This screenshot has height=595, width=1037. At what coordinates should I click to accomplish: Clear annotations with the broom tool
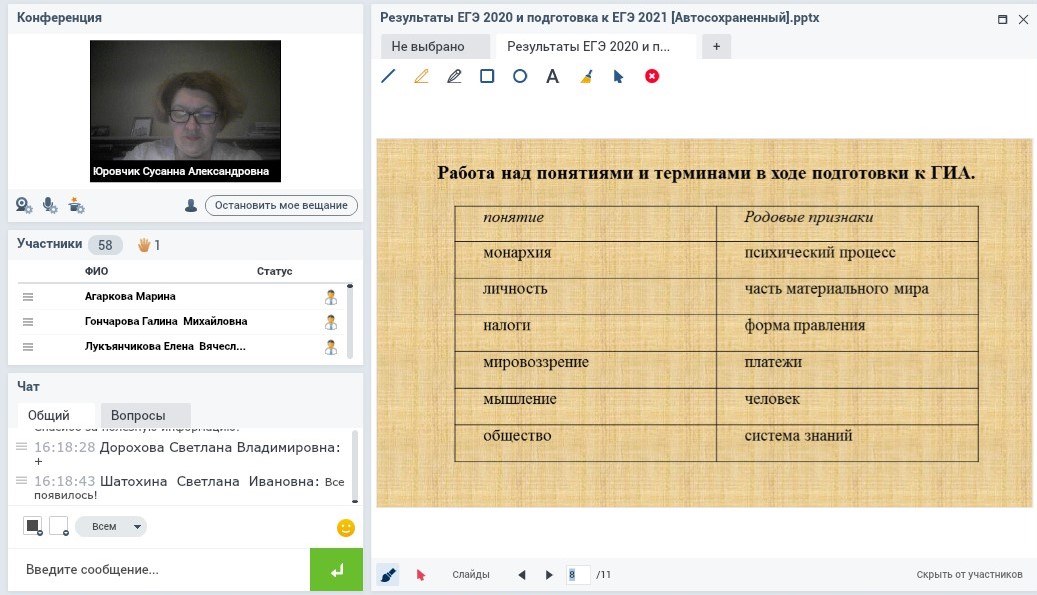(586, 77)
